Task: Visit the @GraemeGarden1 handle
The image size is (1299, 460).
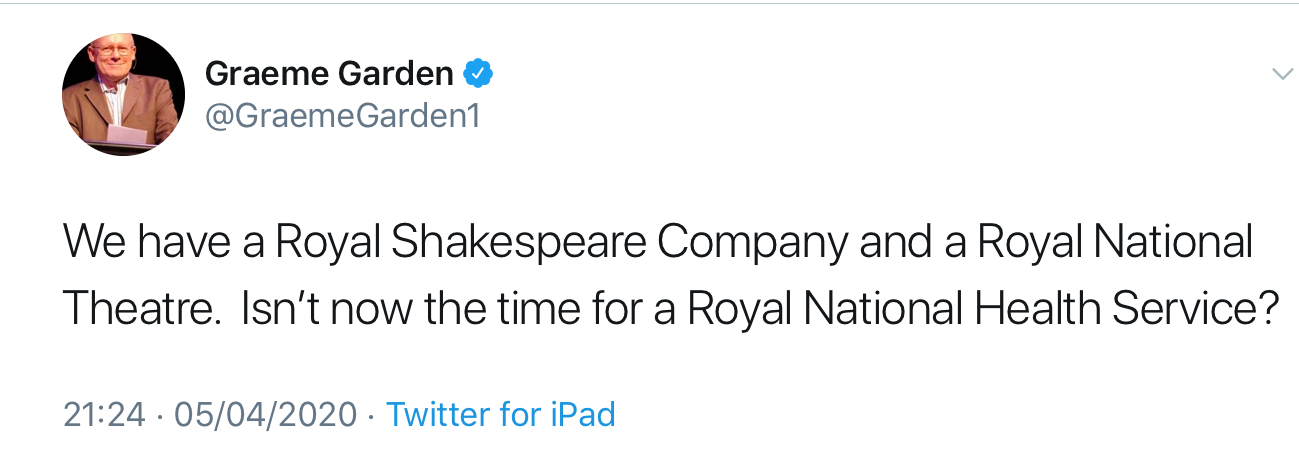Action: click(343, 115)
